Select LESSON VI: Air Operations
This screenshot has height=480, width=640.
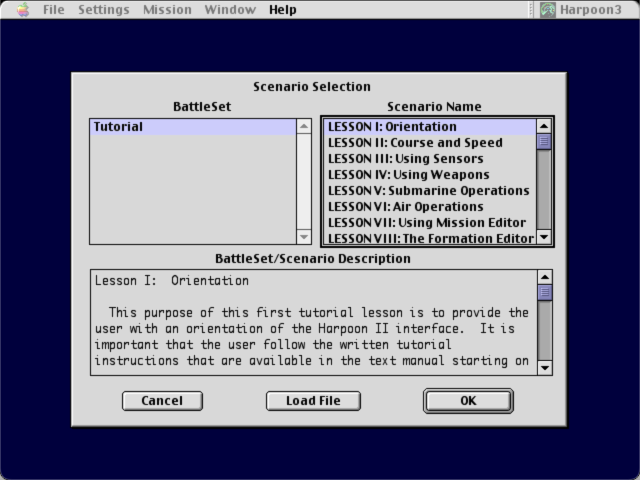click(430, 207)
